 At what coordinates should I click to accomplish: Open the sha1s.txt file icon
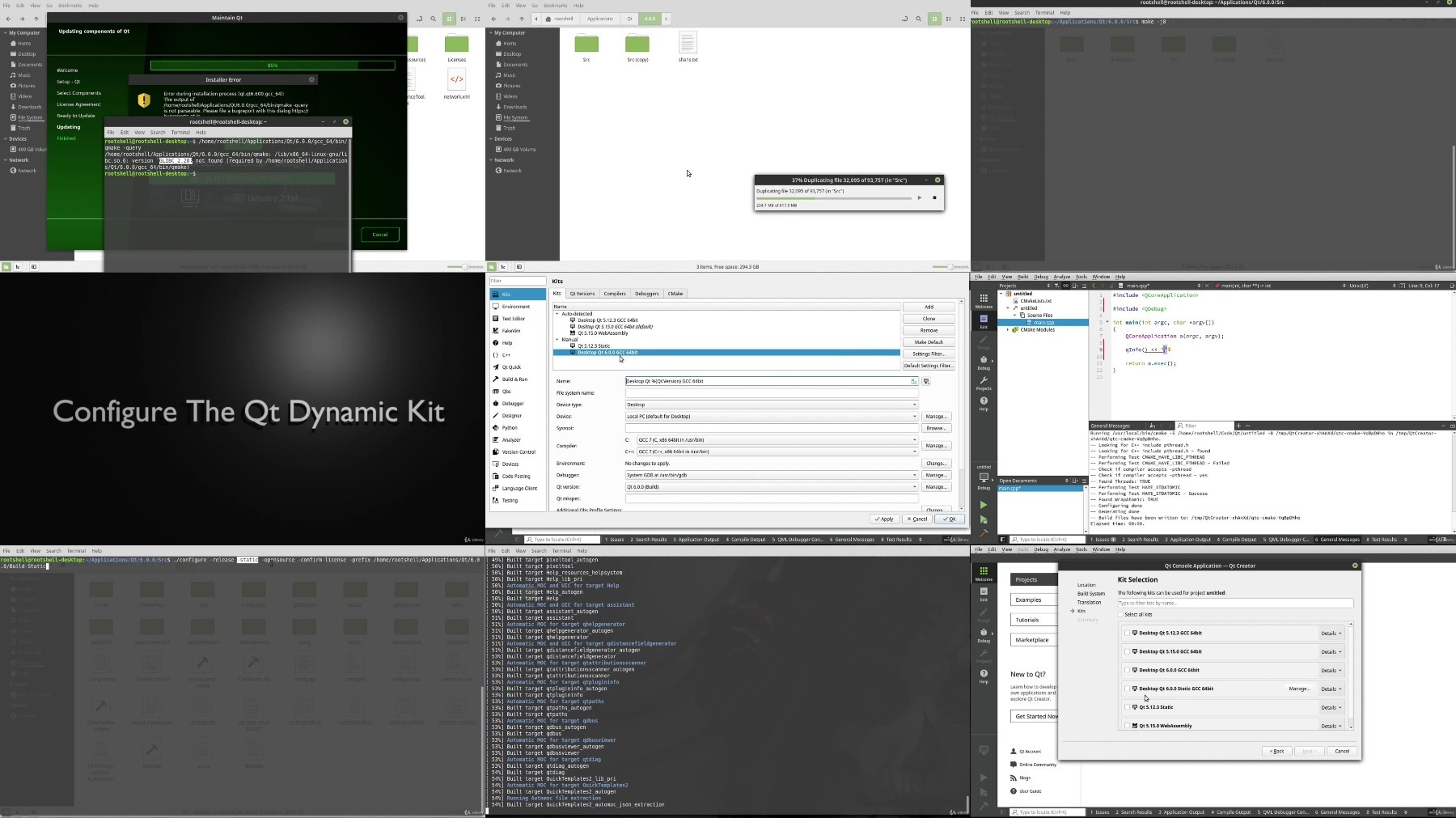pyautogui.click(x=688, y=44)
